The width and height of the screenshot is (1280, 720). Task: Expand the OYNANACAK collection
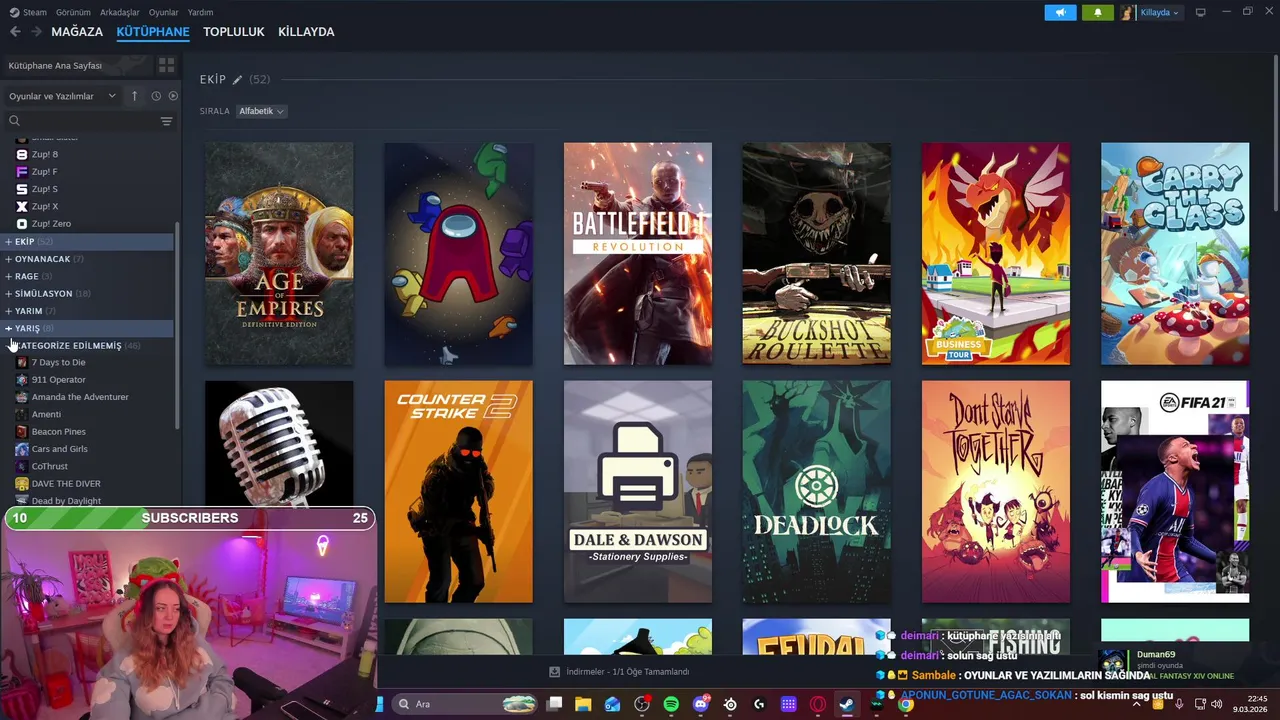pyautogui.click(x=8, y=259)
